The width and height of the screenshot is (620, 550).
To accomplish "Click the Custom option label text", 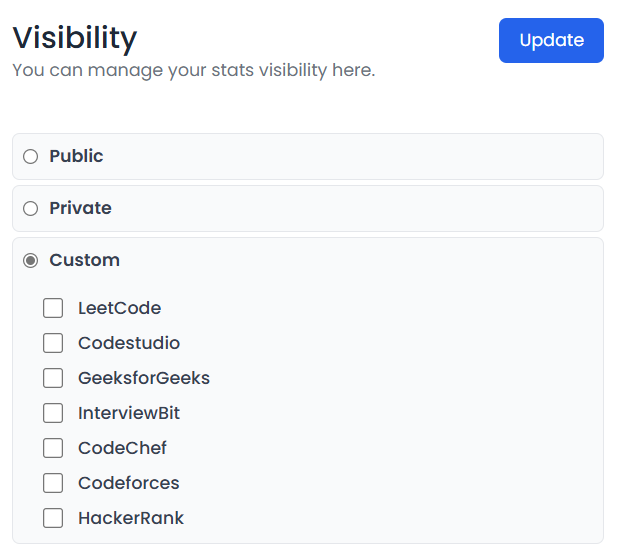I will point(84,260).
